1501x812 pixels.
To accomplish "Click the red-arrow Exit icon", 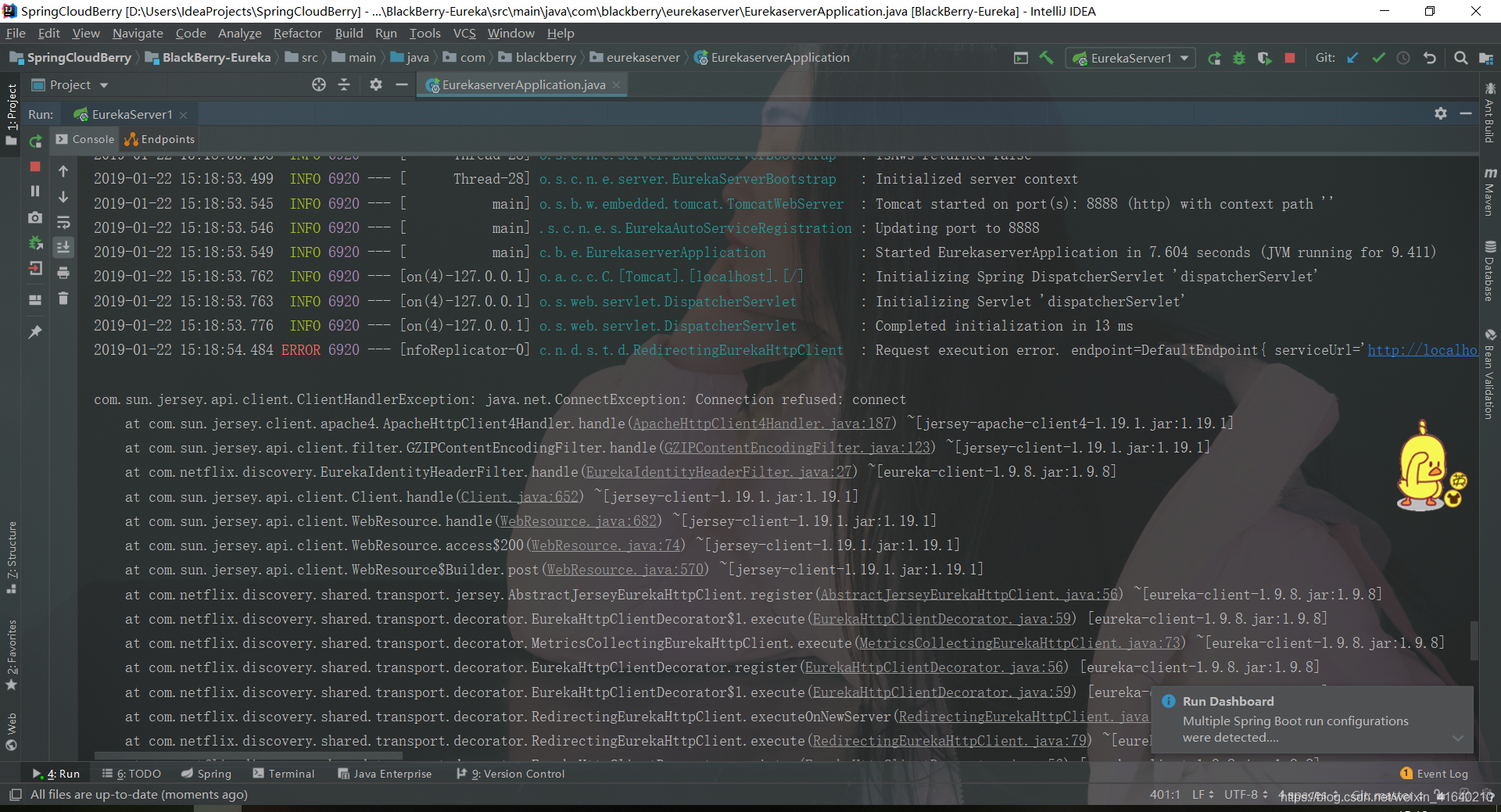I will coord(35,269).
